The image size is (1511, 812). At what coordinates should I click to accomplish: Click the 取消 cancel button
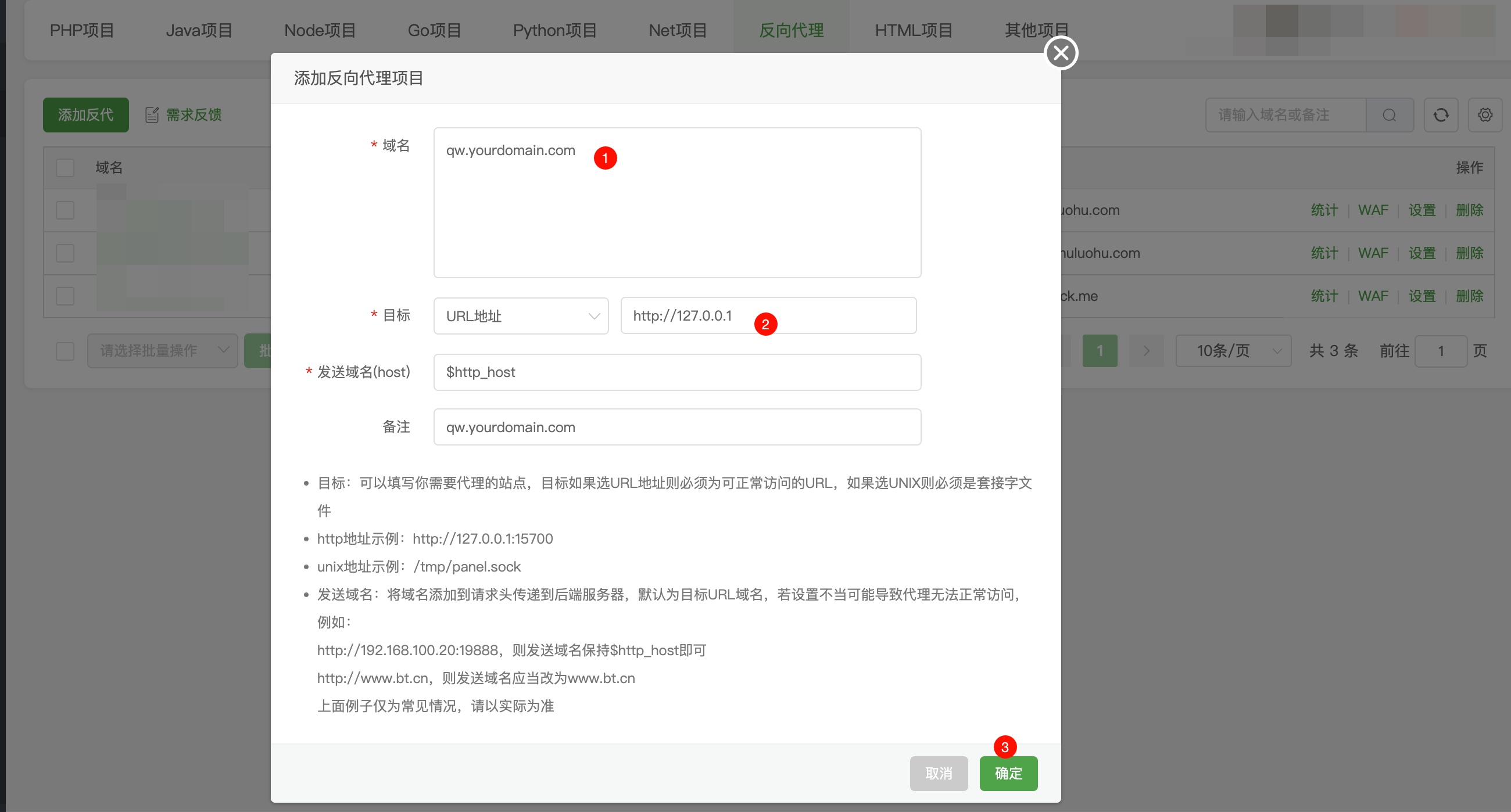click(x=939, y=773)
